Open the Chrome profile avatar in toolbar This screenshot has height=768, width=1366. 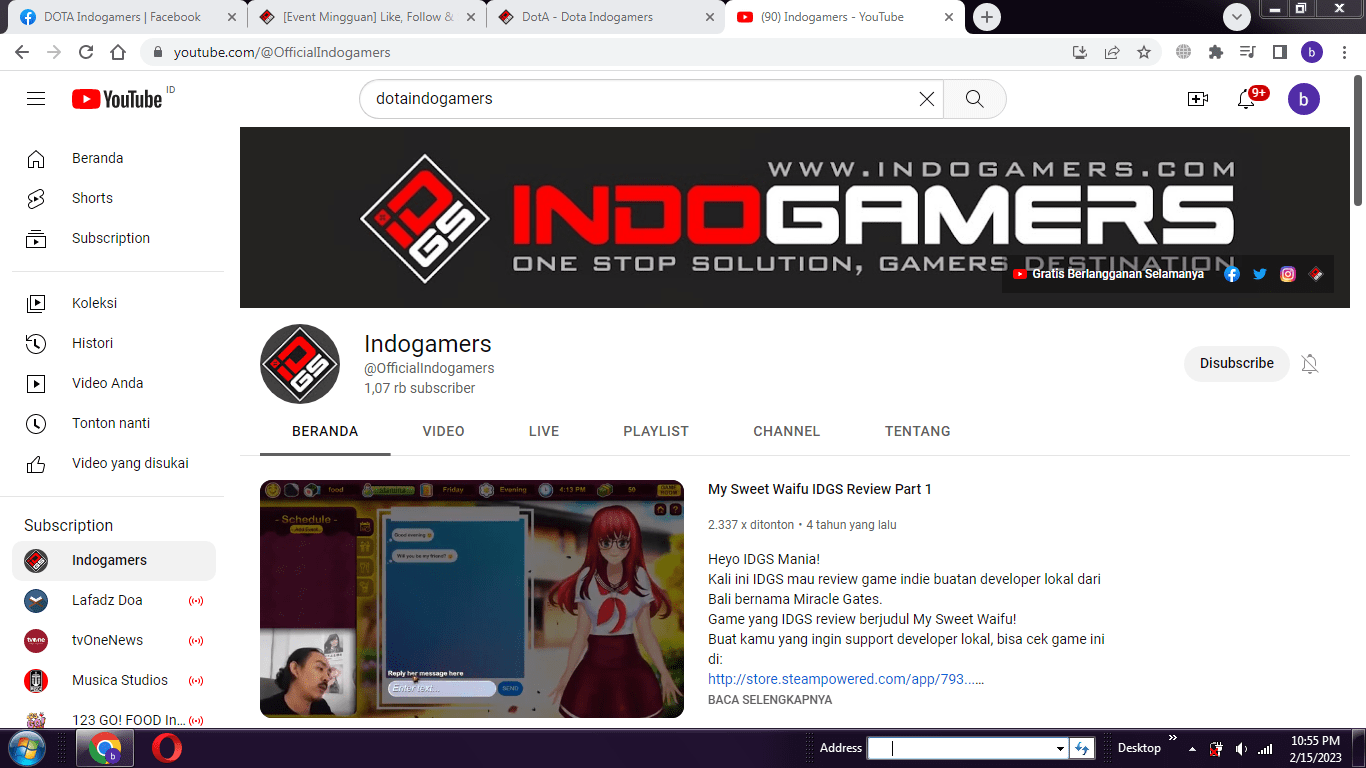click(x=1312, y=52)
